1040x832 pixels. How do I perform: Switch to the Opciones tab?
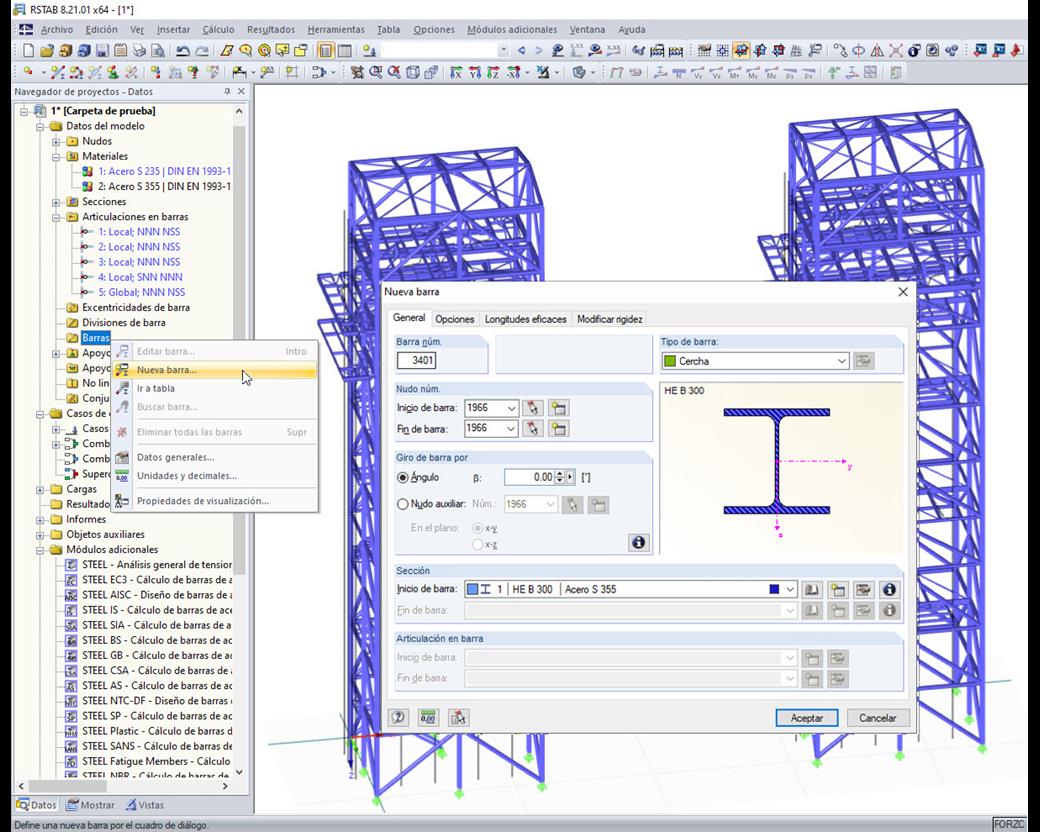454,319
